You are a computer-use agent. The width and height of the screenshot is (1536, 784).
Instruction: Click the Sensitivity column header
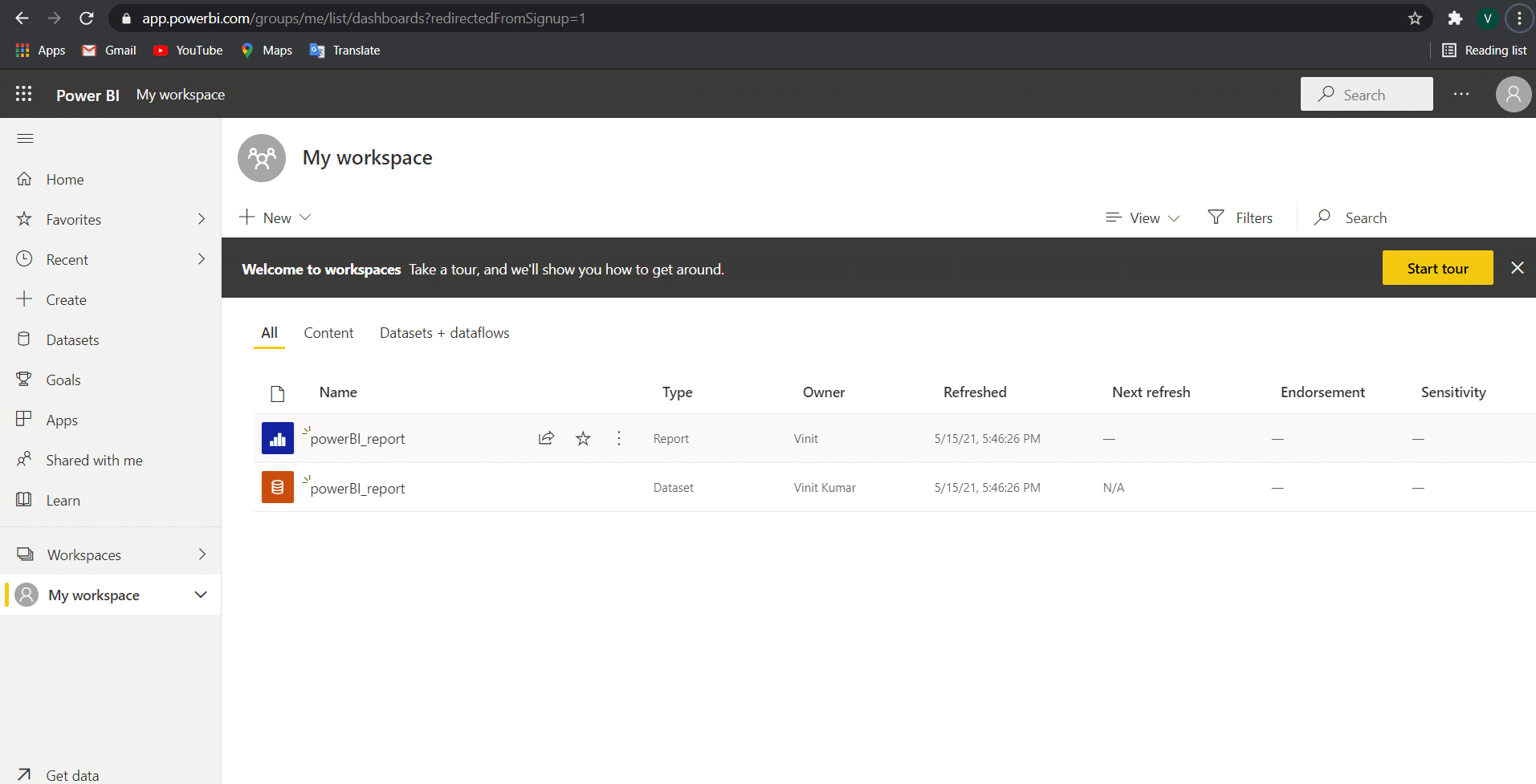tap(1452, 392)
